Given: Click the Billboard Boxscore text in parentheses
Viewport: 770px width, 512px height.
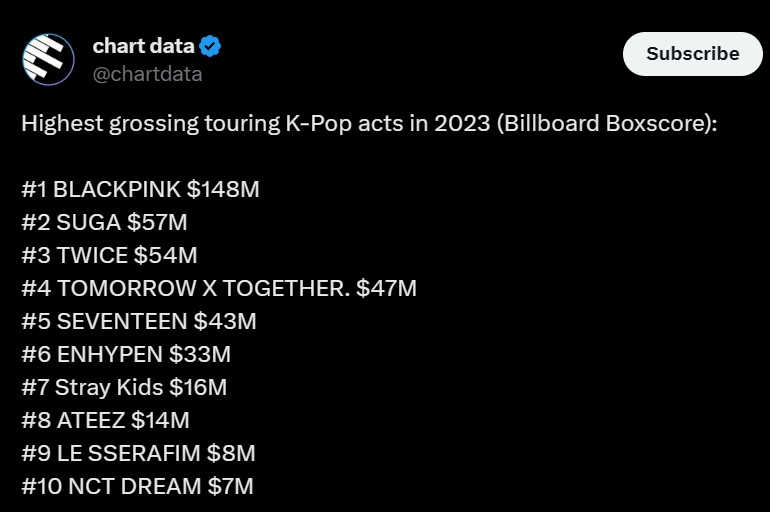Looking at the screenshot, I should coord(607,123).
